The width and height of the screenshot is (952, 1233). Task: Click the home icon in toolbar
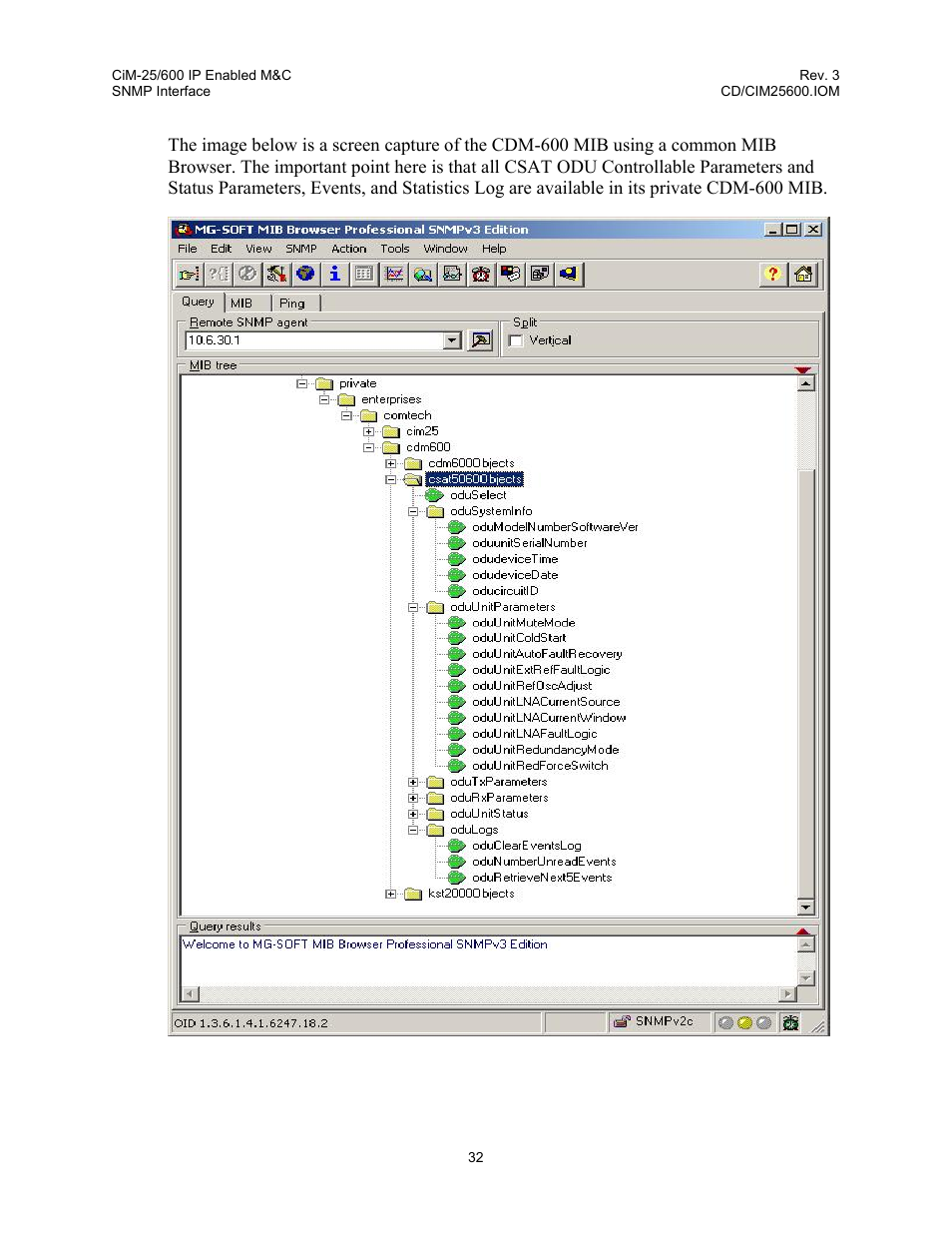[x=803, y=274]
